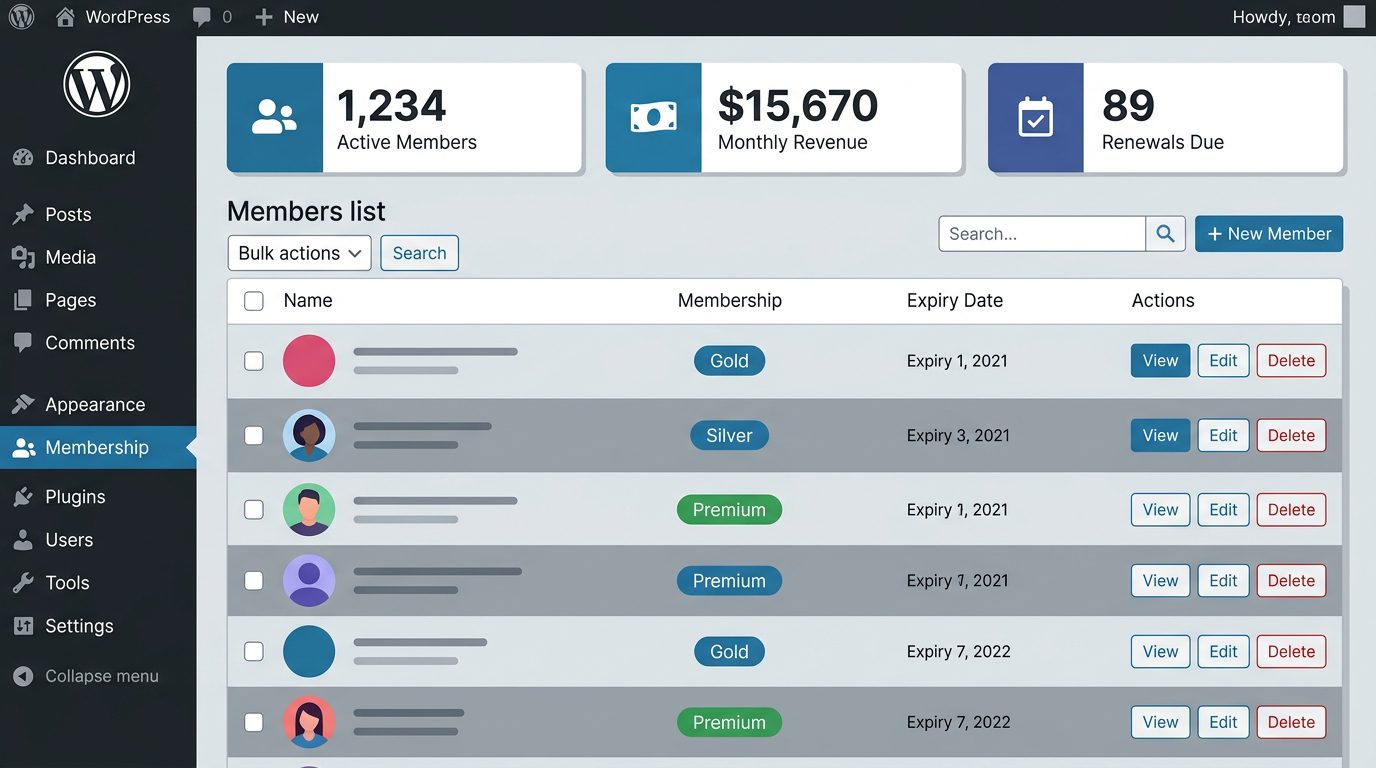Click the magnifier search icon button
Screen dimensions: 1376x768
(1165, 234)
